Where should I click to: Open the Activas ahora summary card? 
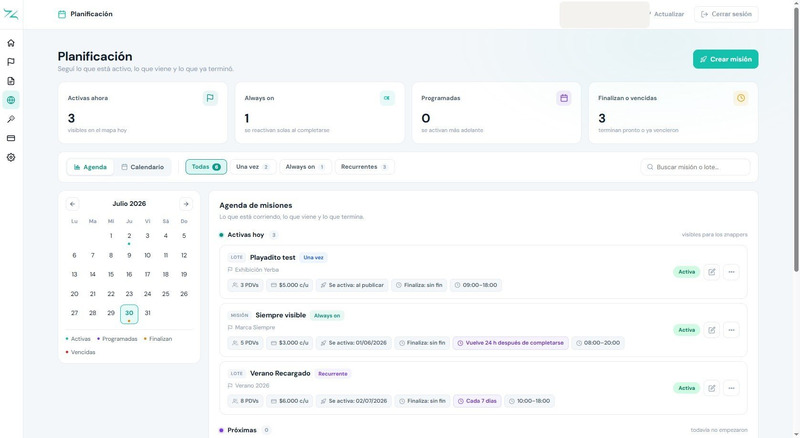143,113
